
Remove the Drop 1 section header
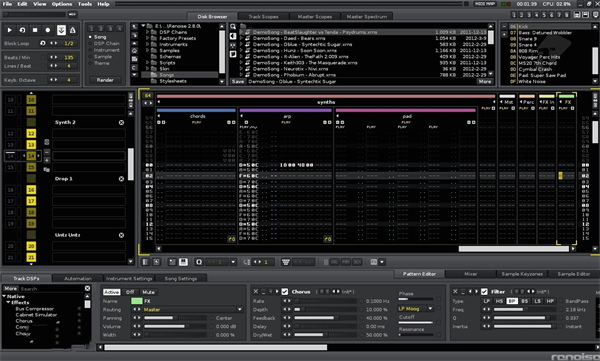tap(121, 178)
